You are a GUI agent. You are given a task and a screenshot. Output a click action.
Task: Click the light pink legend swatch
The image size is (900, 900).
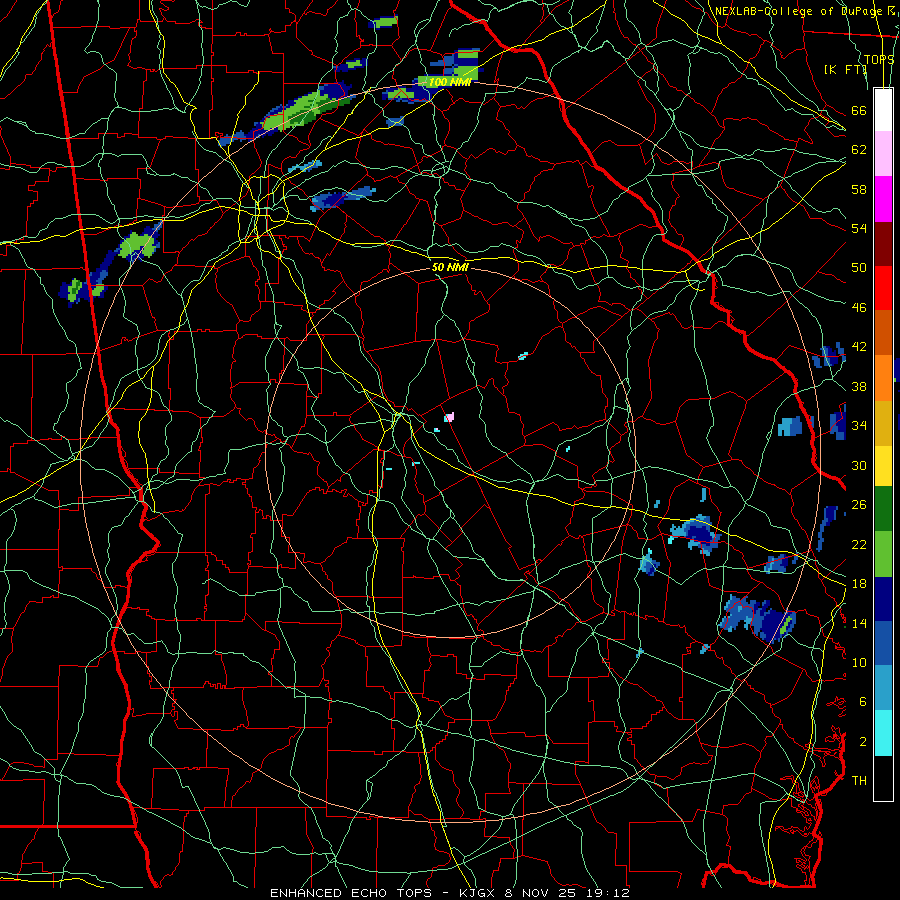click(x=883, y=154)
